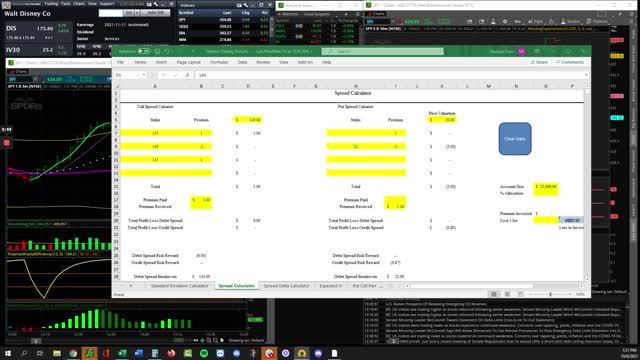Click the SPY row in the Indexes watchlist
This screenshot has height=360, width=640.
coord(224,20)
